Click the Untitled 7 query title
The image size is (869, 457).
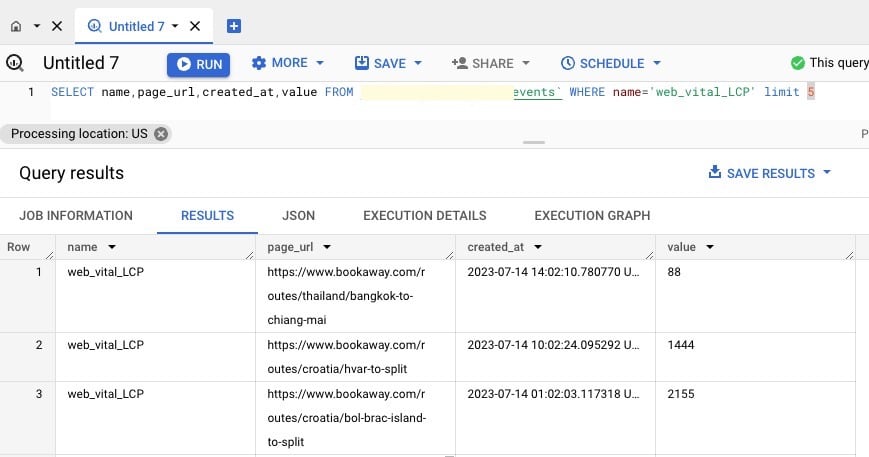[x=81, y=63]
